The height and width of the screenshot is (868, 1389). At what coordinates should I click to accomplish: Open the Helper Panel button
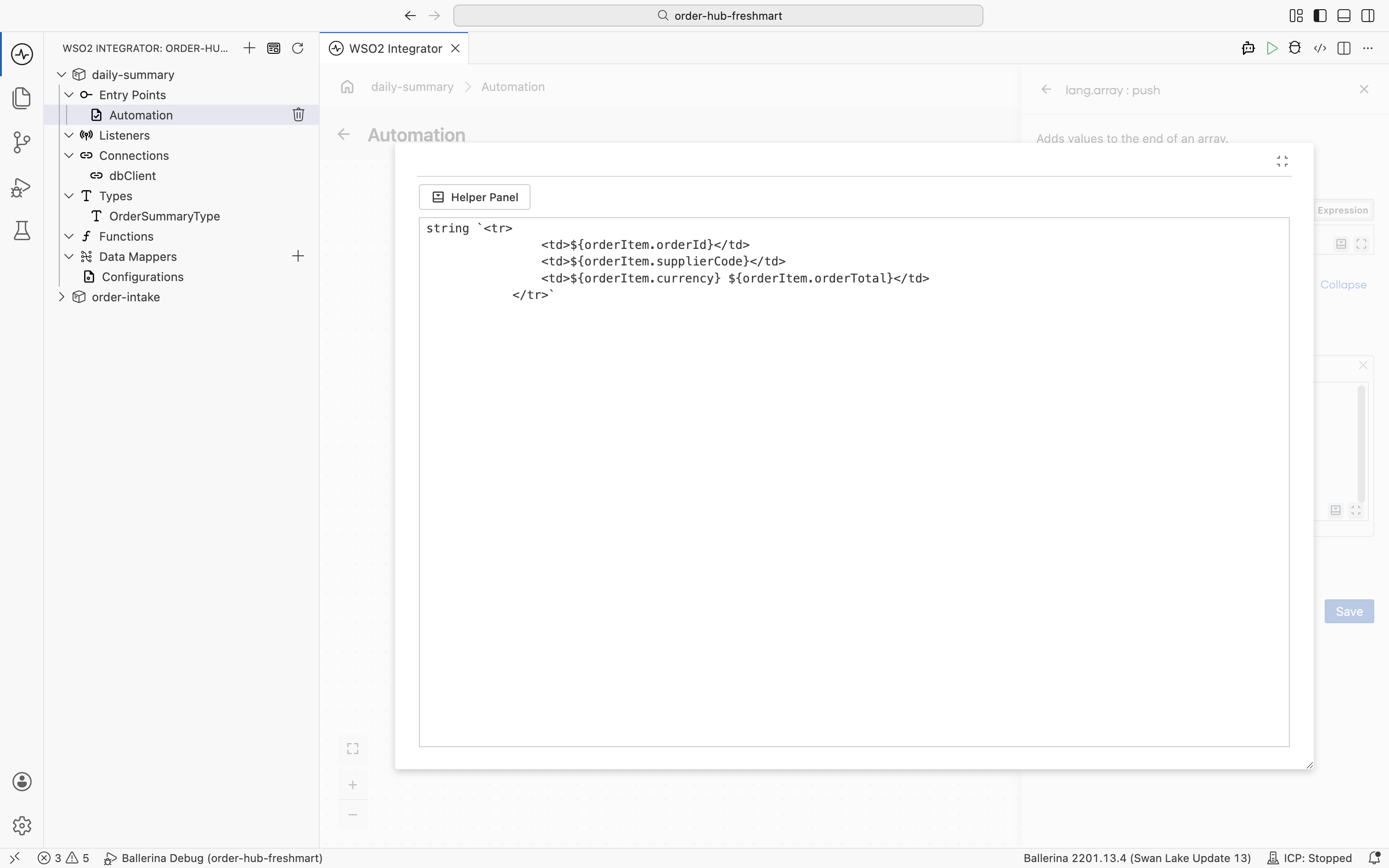click(474, 197)
